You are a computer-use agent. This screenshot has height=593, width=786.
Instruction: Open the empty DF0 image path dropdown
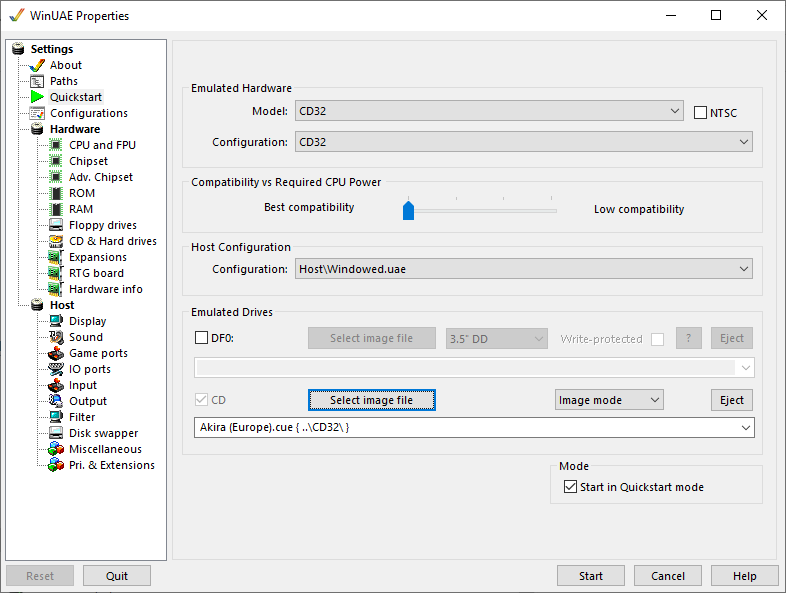click(x=474, y=368)
